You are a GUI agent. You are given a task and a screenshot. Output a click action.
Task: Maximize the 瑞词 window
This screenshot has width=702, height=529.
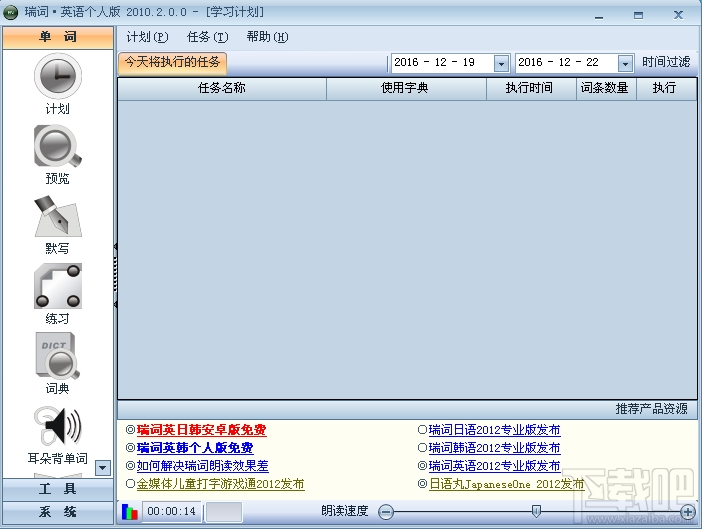tap(638, 16)
